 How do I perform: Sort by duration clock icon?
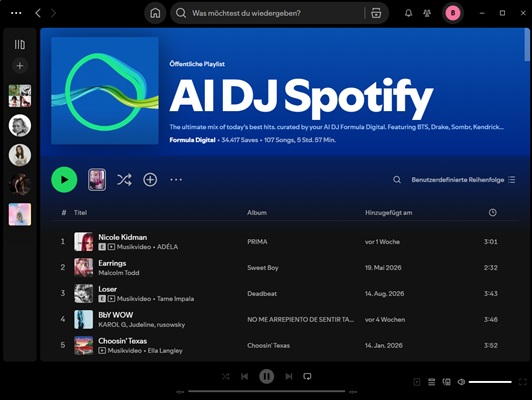click(x=492, y=212)
